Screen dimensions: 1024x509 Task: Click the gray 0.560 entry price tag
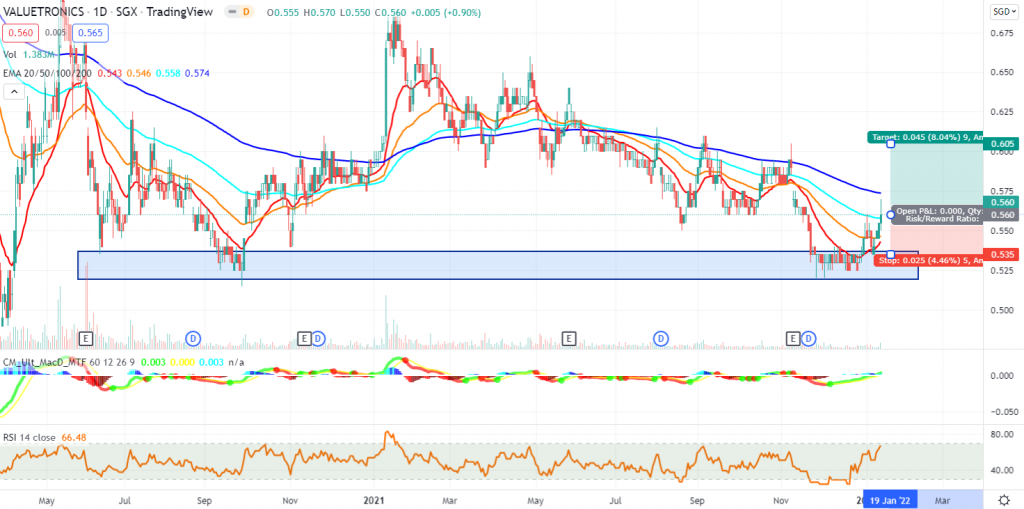(1000, 214)
